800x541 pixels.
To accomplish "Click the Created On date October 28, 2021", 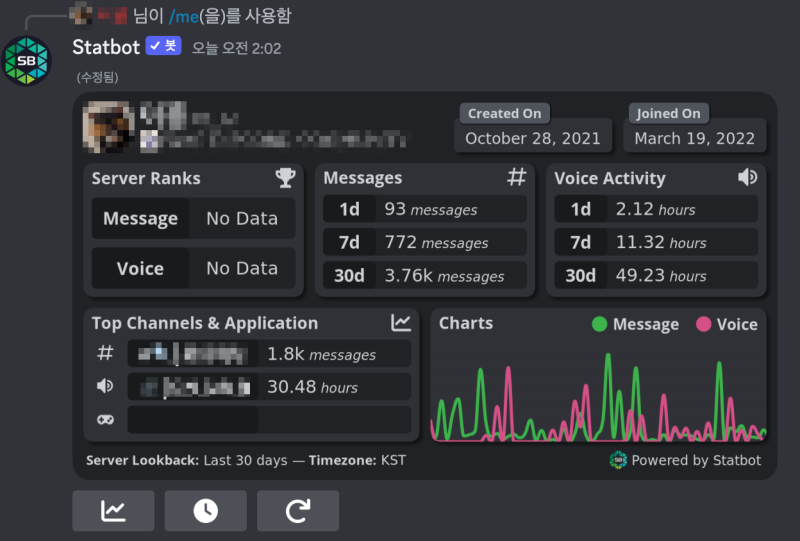I will 533,138.
